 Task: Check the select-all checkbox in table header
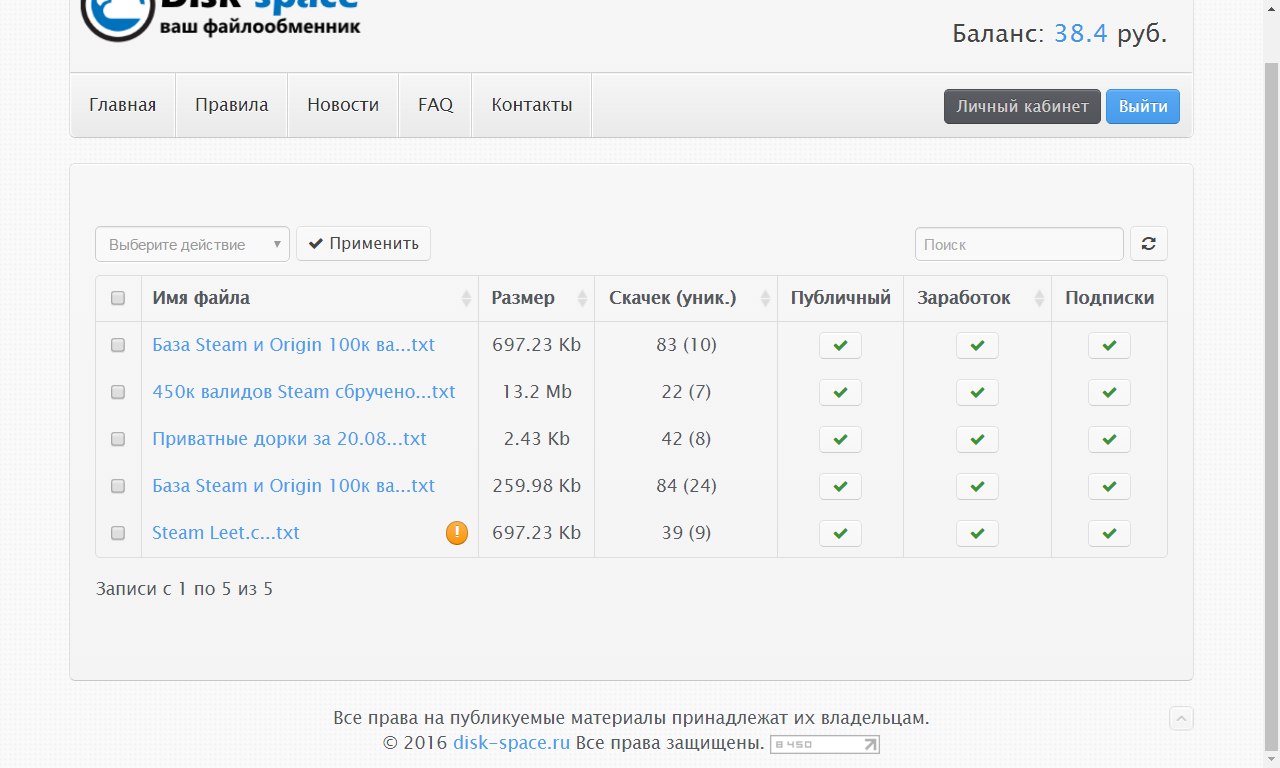click(x=118, y=298)
